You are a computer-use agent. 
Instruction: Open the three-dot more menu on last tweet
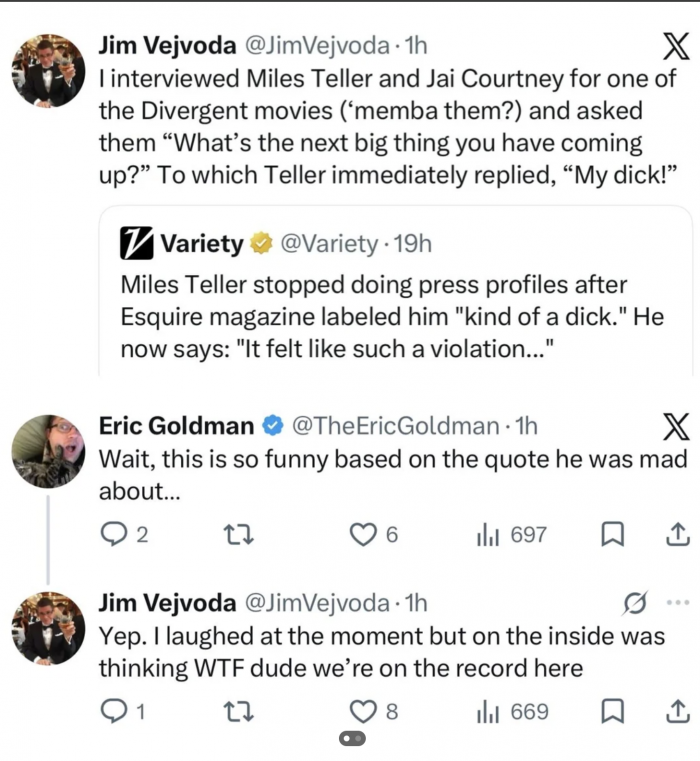pyautogui.click(x=678, y=603)
